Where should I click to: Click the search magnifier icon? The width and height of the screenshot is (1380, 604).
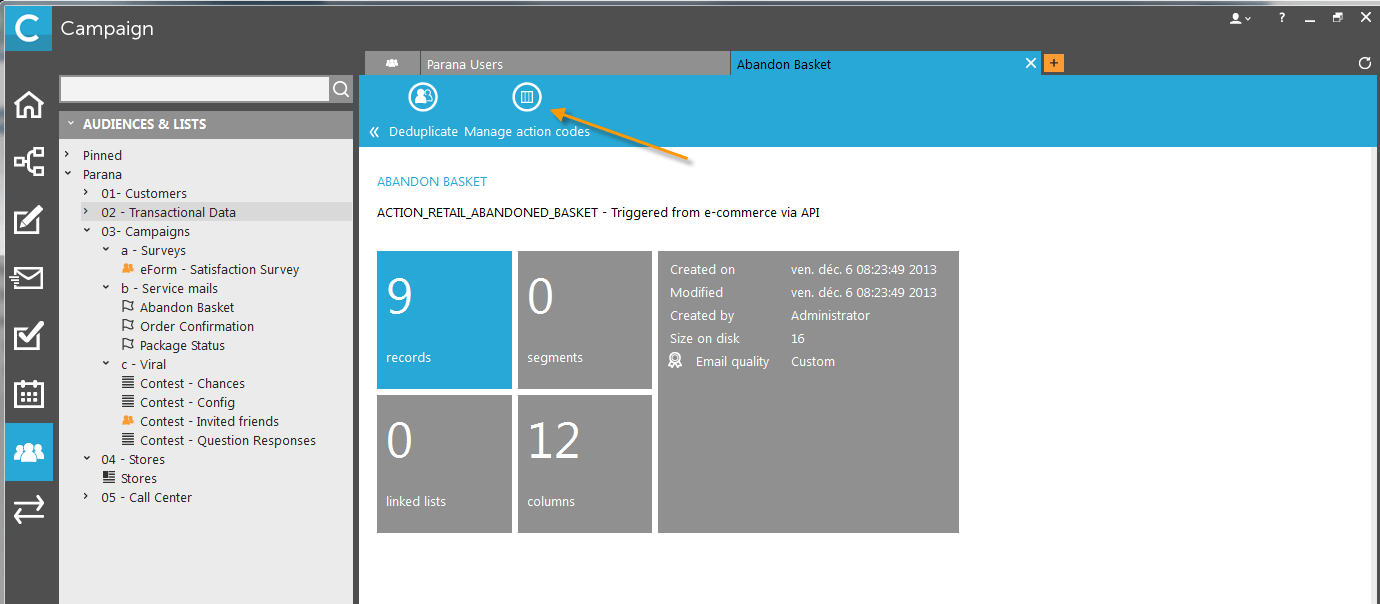pyautogui.click(x=341, y=89)
